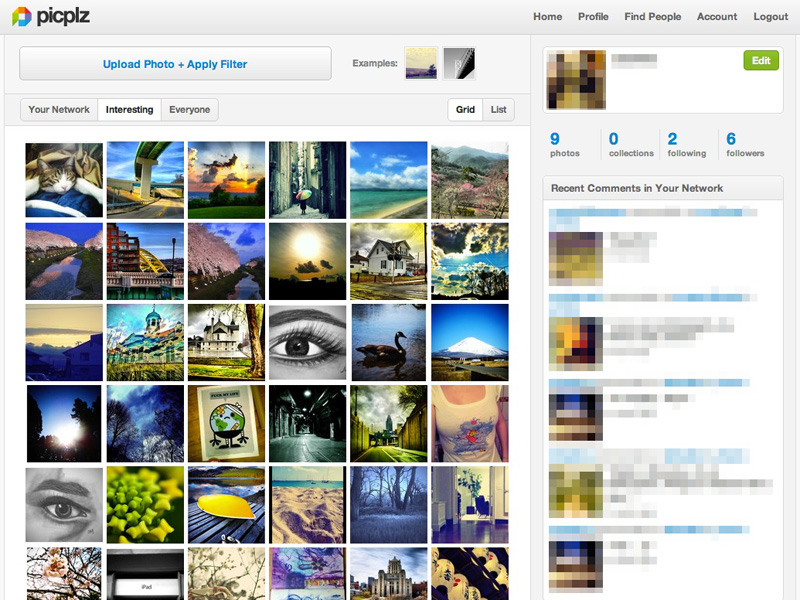Screen dimensions: 800x600
Task: Open Find People
Action: point(653,16)
